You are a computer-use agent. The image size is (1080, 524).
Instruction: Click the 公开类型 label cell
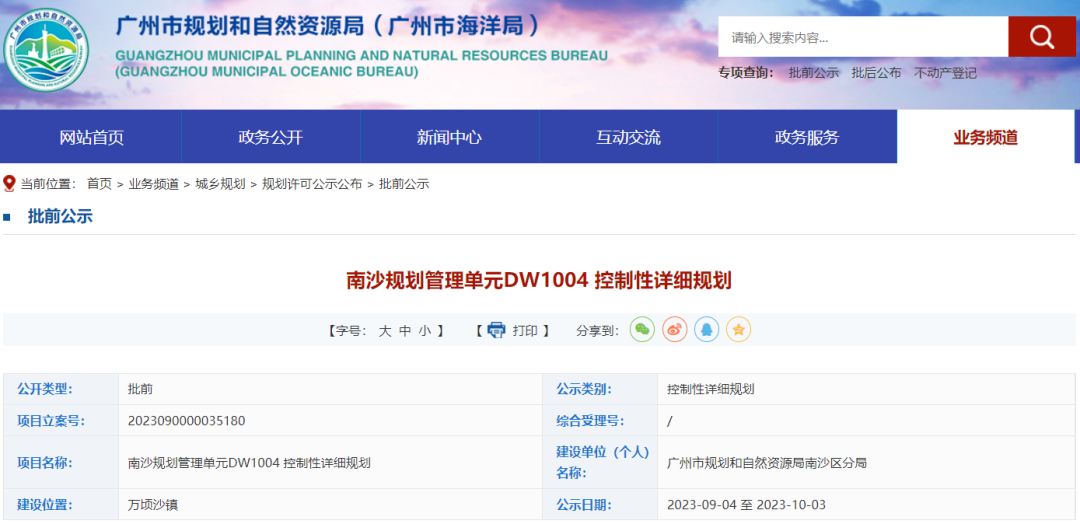(61, 389)
